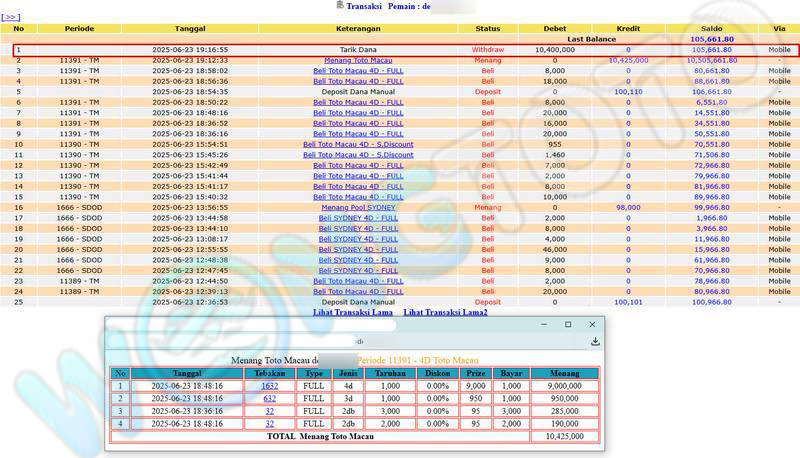Viewport: 800px width, 458px height.
Task: Open Beli Toto Macau S.Discount link in row 10
Action: pos(358,144)
